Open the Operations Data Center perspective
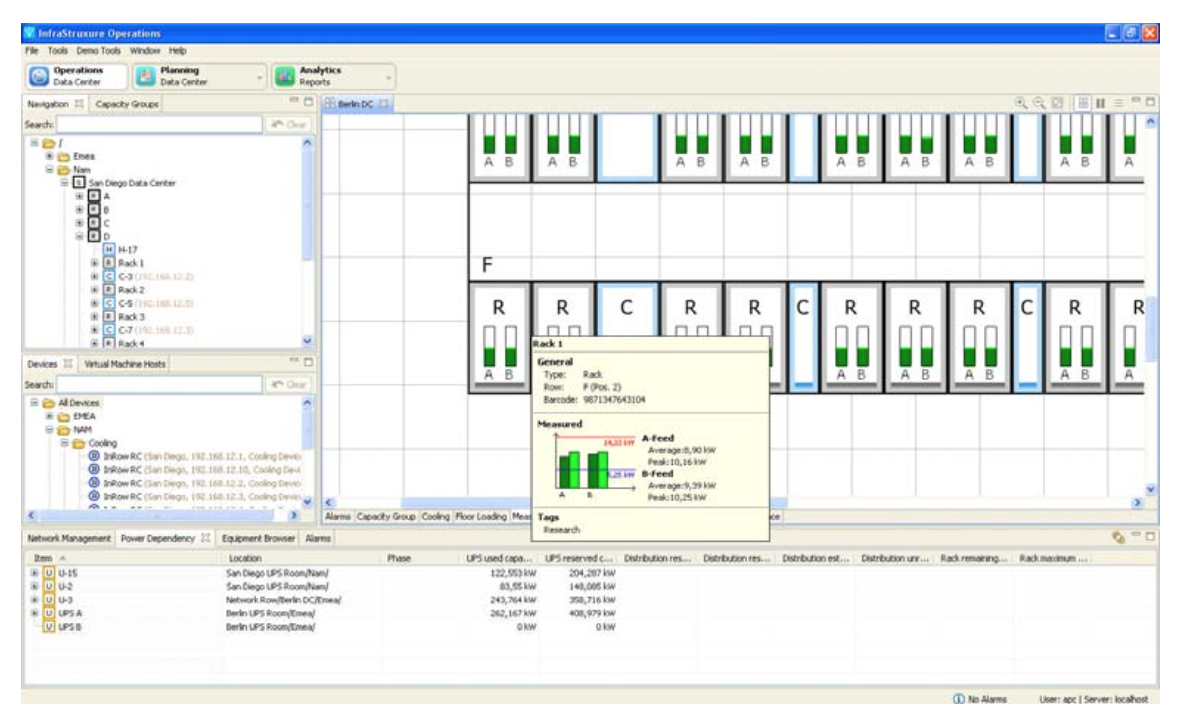Image resolution: width=1180 pixels, height=724 pixels. click(x=77, y=76)
